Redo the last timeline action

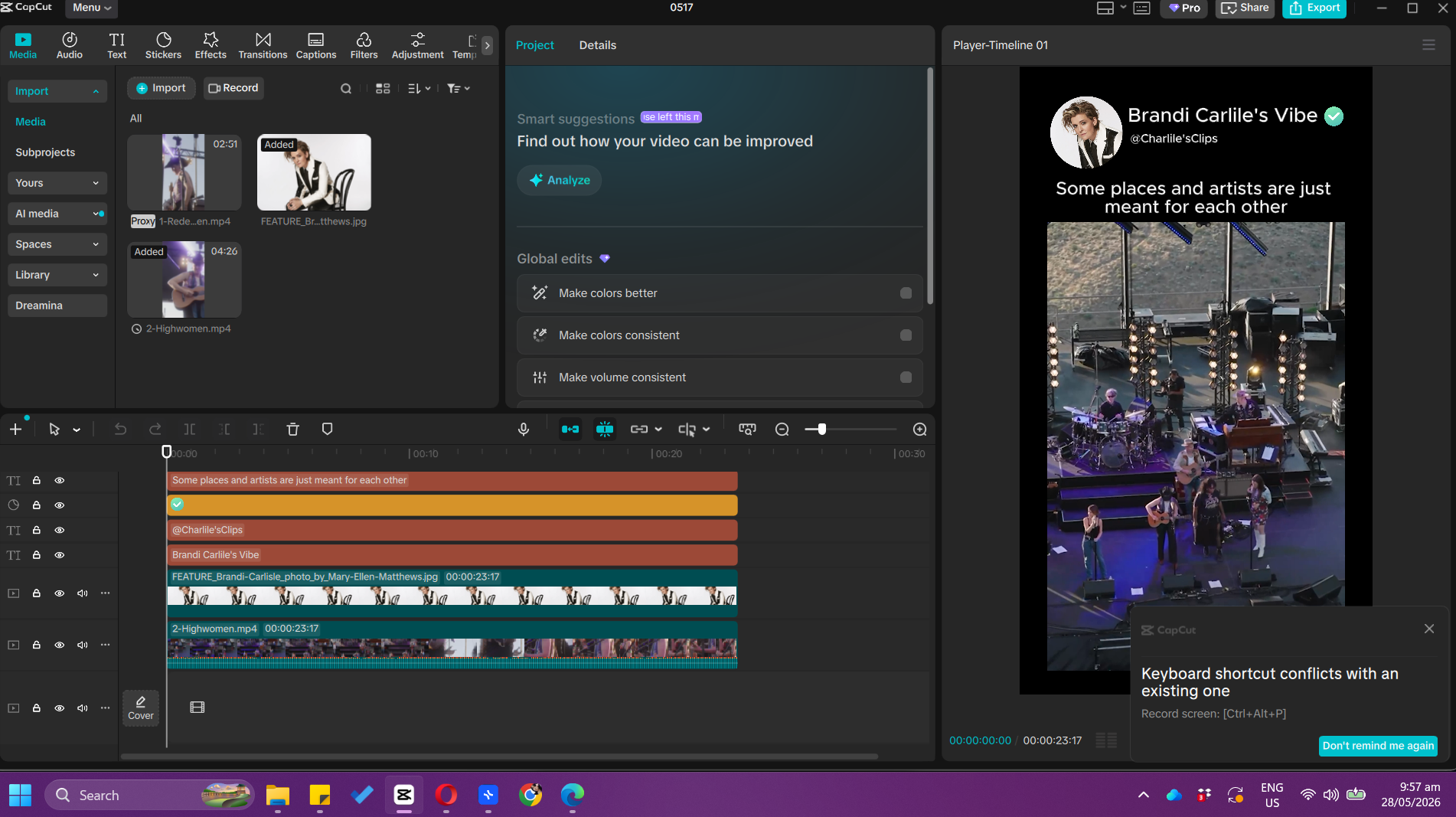click(155, 429)
